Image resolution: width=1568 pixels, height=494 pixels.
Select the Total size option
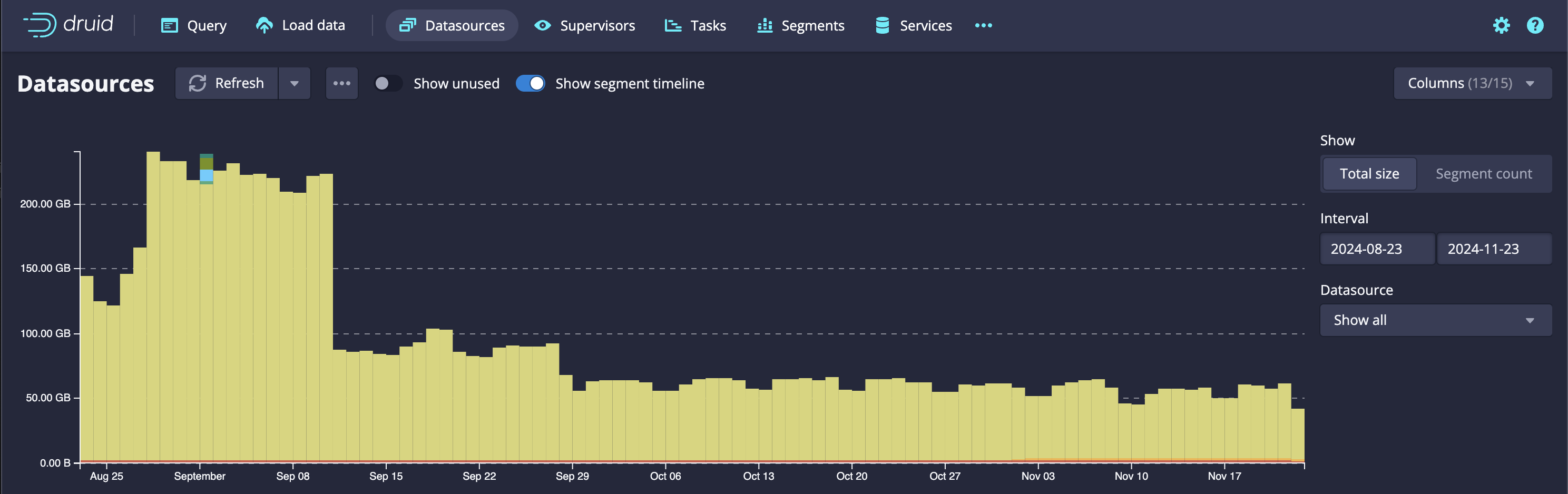click(x=1369, y=174)
